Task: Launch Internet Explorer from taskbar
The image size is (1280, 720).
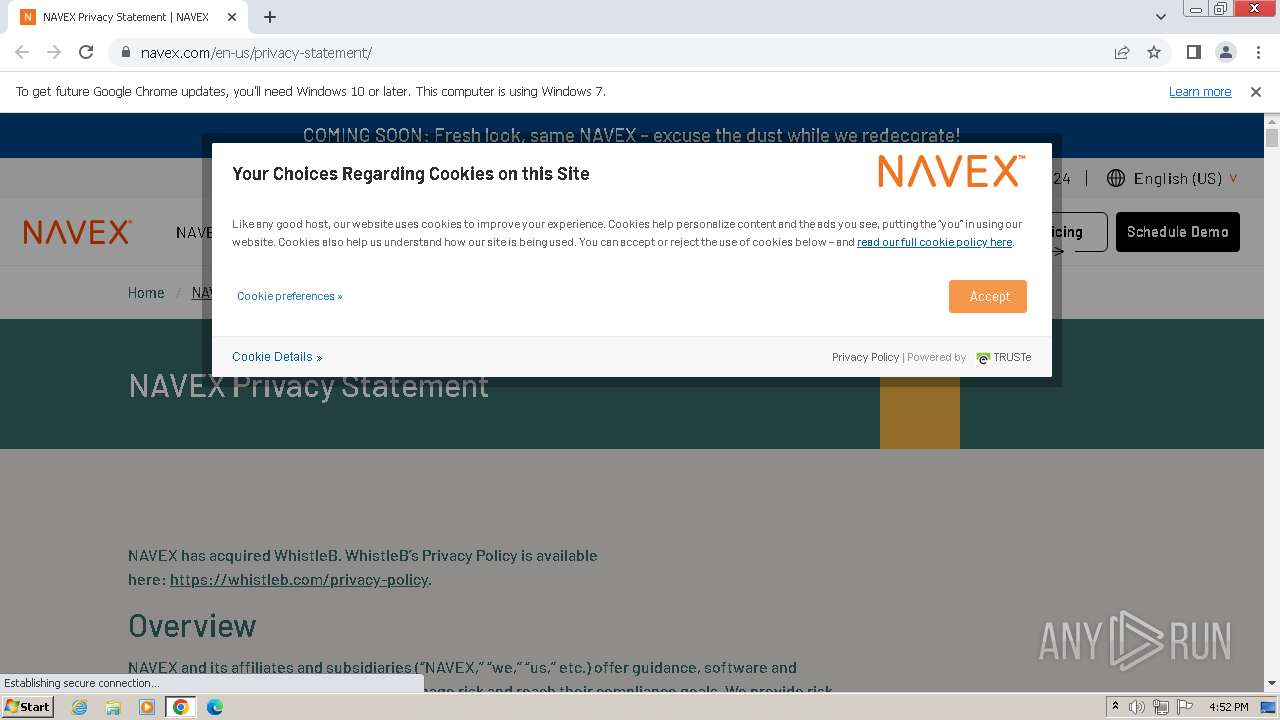Action: 79,707
